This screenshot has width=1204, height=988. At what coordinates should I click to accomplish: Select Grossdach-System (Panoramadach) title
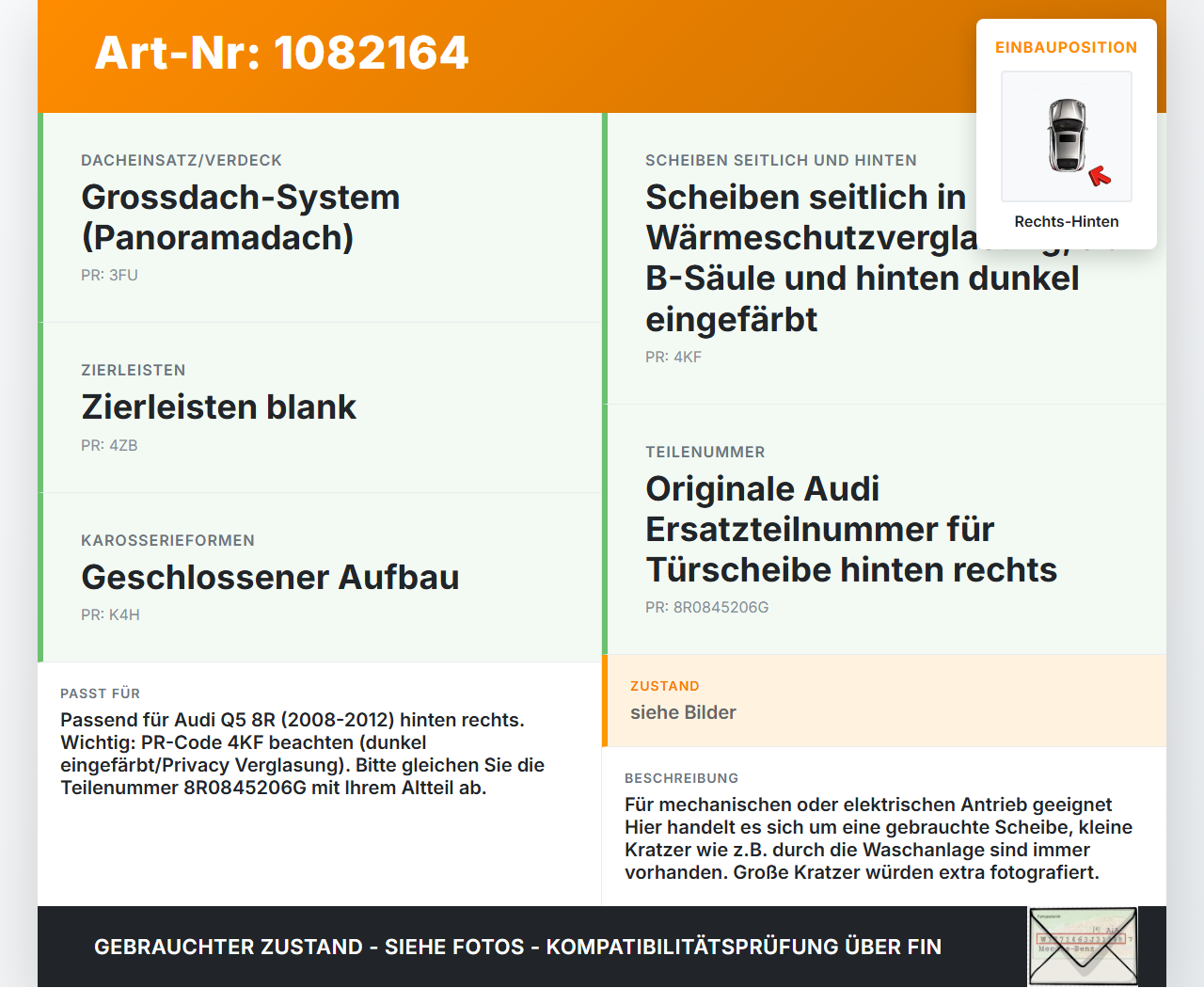pyautogui.click(x=241, y=217)
